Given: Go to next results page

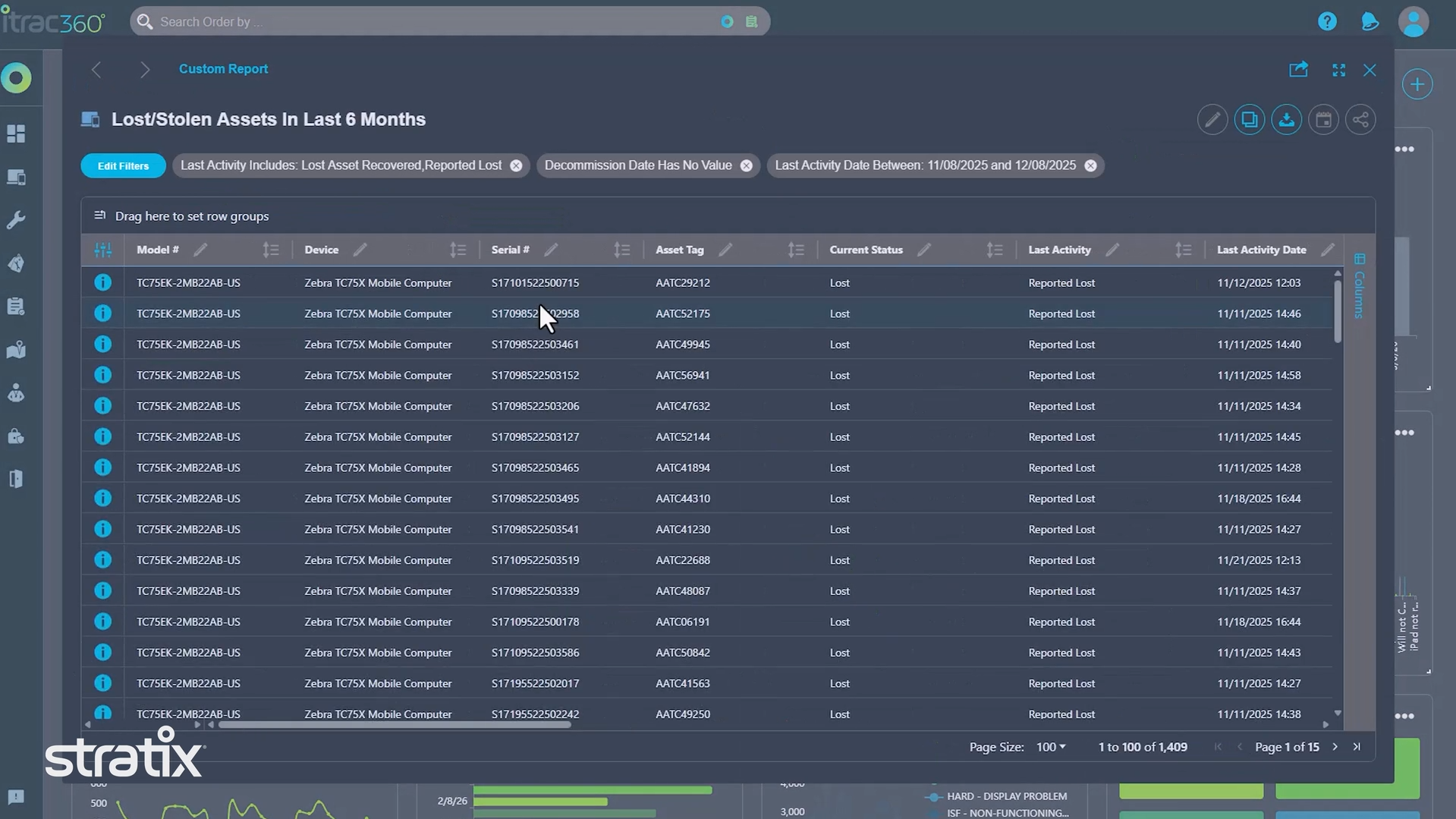Looking at the screenshot, I should tap(1335, 747).
